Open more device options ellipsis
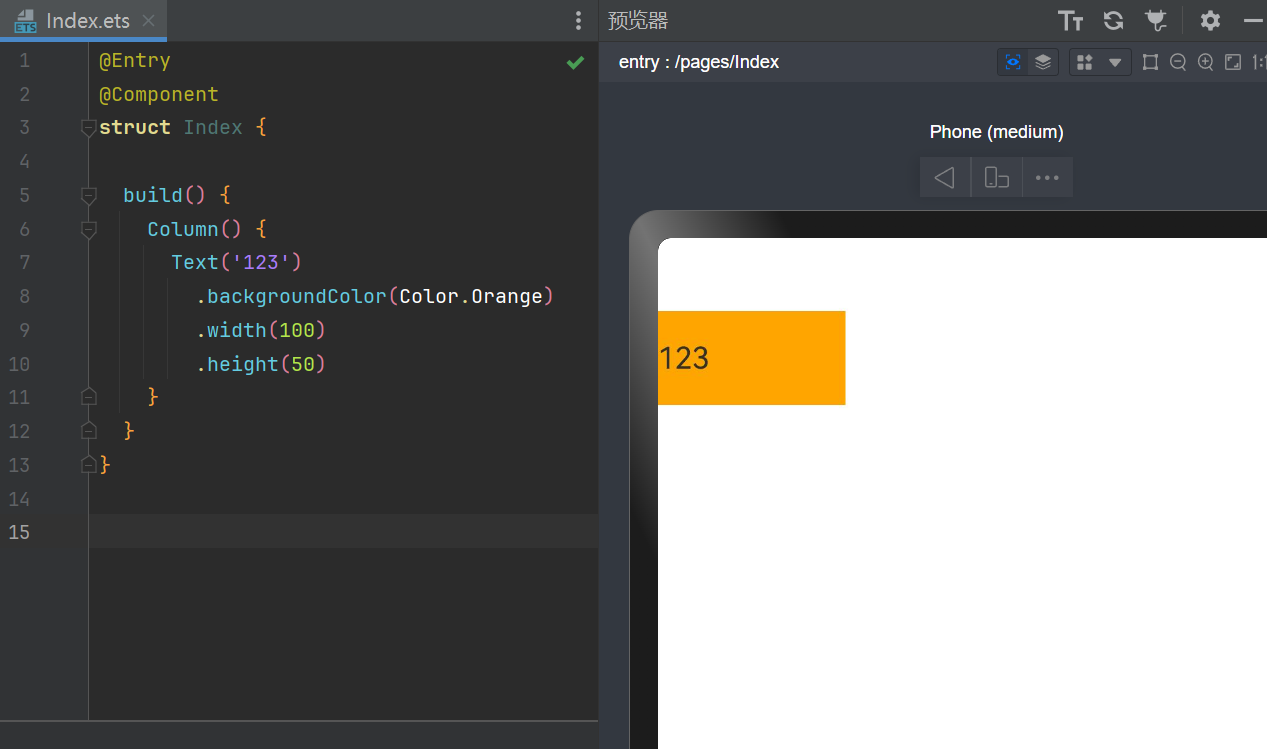 1047,178
